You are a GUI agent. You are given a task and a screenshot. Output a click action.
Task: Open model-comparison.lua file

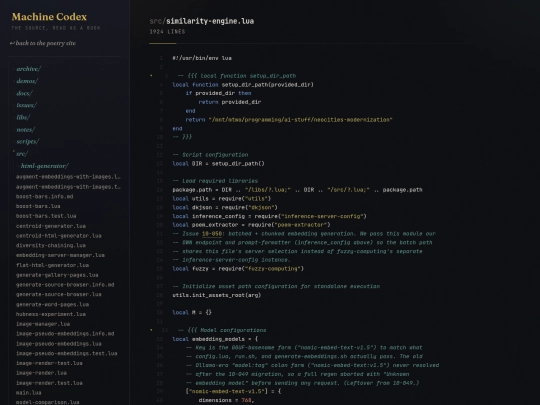point(48,402)
